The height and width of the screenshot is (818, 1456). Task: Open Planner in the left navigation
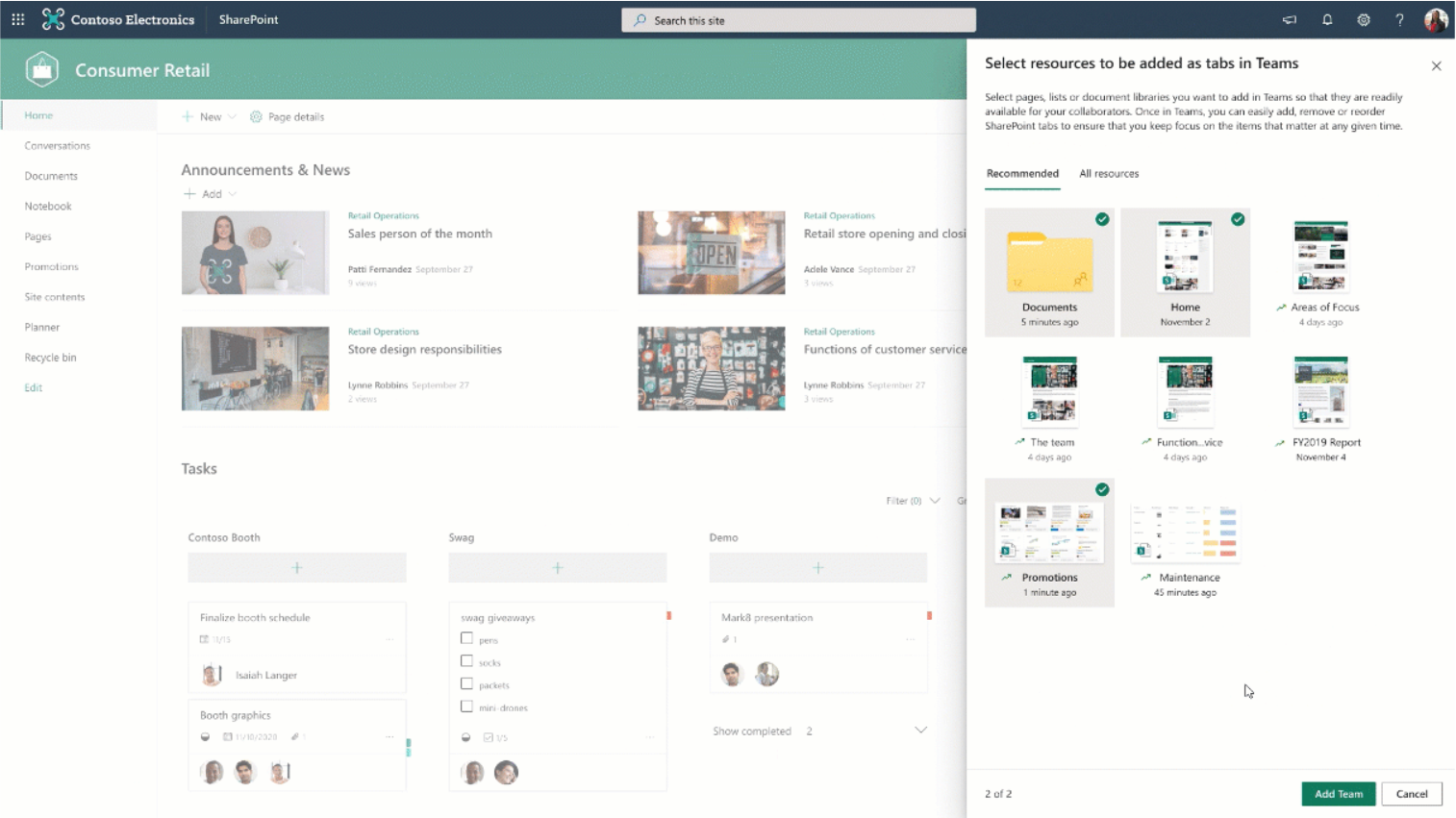42,327
